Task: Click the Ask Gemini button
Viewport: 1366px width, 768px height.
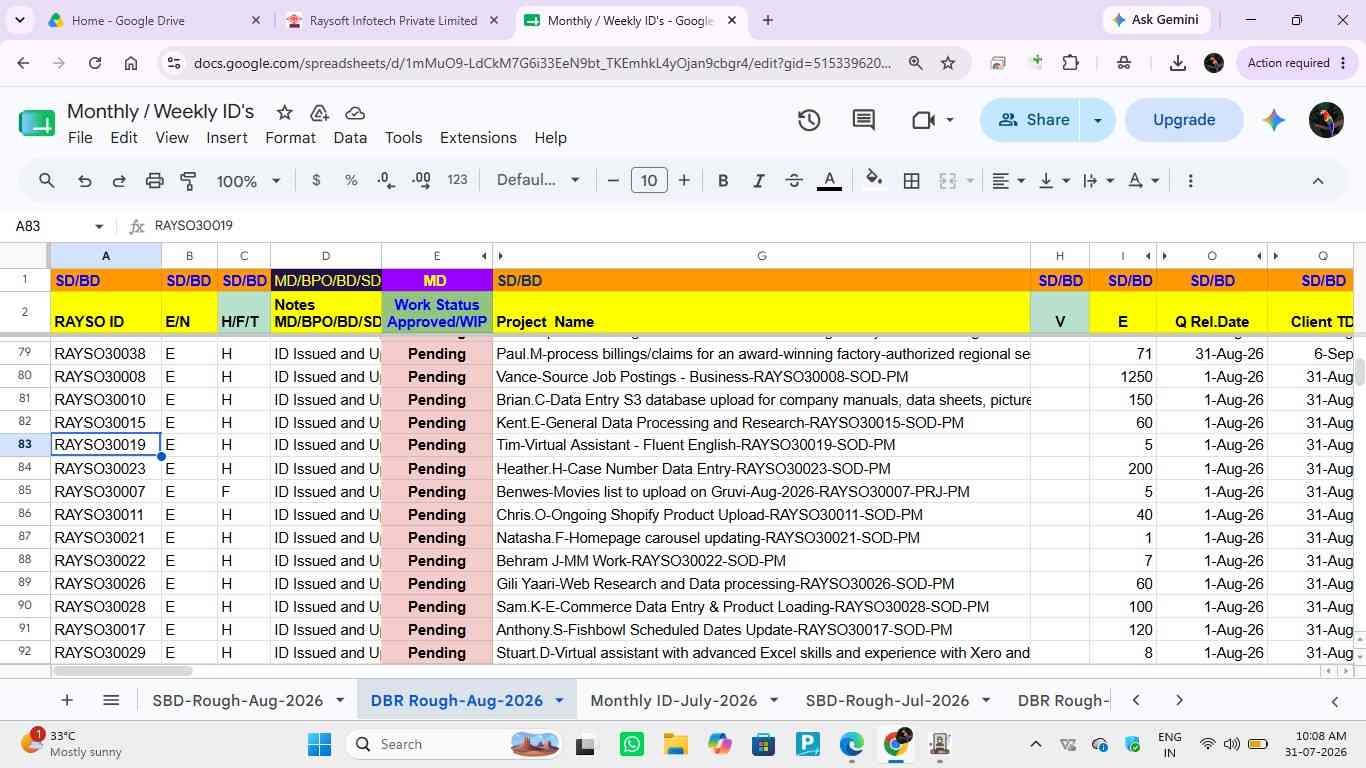Action: [1158, 20]
